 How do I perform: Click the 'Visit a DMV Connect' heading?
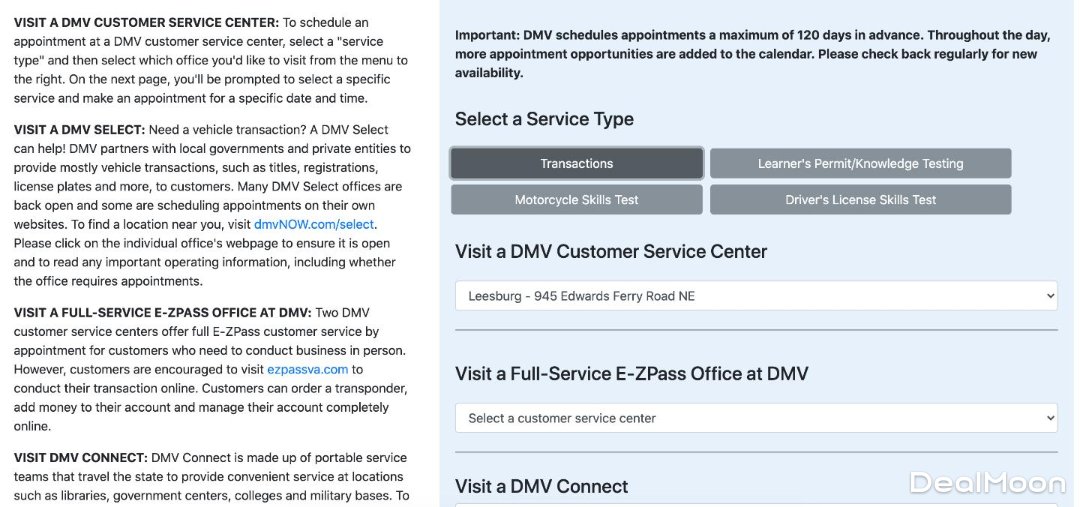(541, 486)
